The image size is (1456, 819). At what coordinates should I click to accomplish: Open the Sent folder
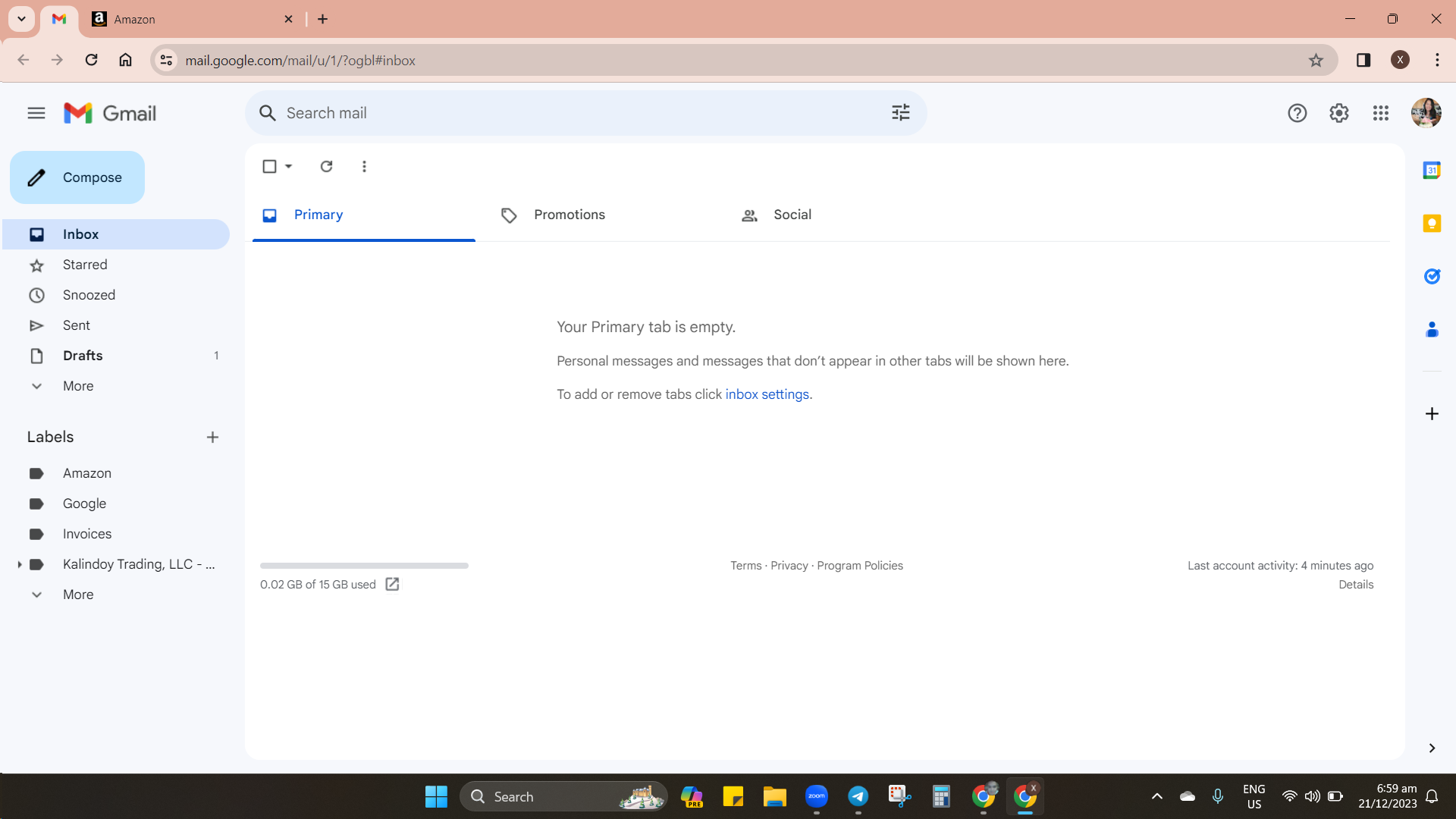coord(115,325)
